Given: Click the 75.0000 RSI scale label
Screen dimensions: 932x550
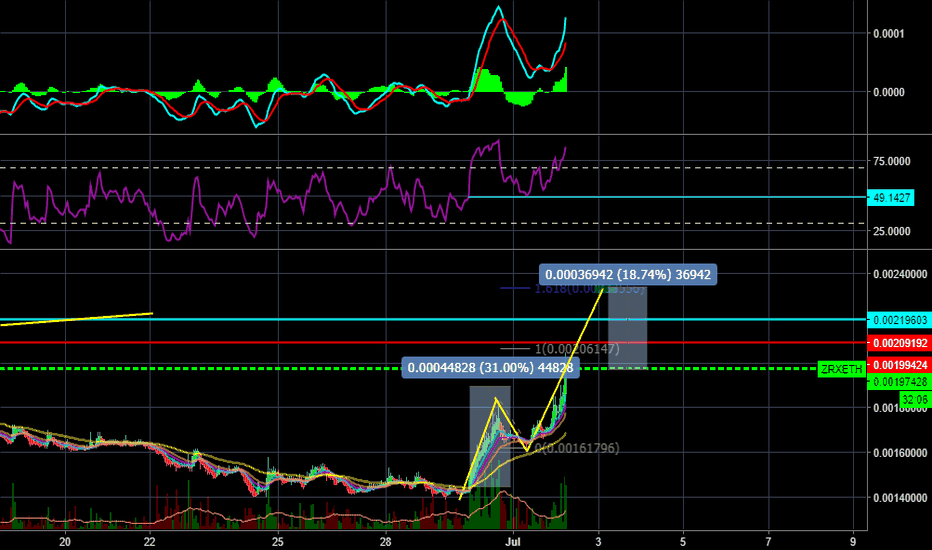Looking at the screenshot, I should (892, 161).
